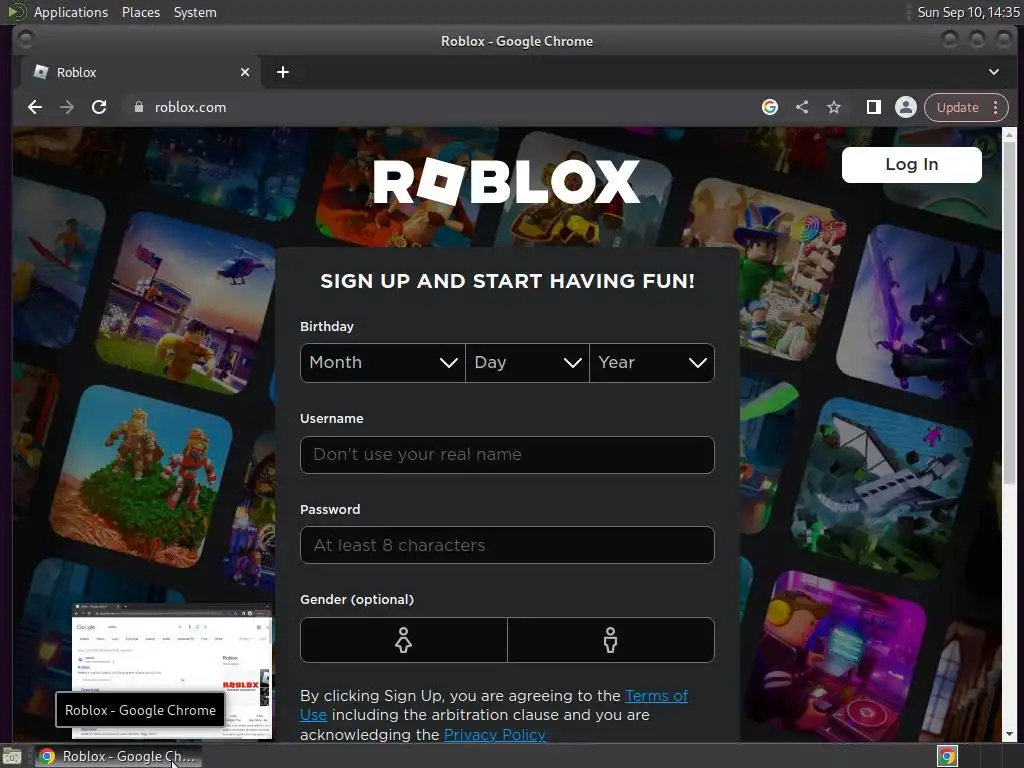The height and width of the screenshot is (768, 1024).
Task: Click the Show Desktop icon in bottom panel
Action: (12, 756)
